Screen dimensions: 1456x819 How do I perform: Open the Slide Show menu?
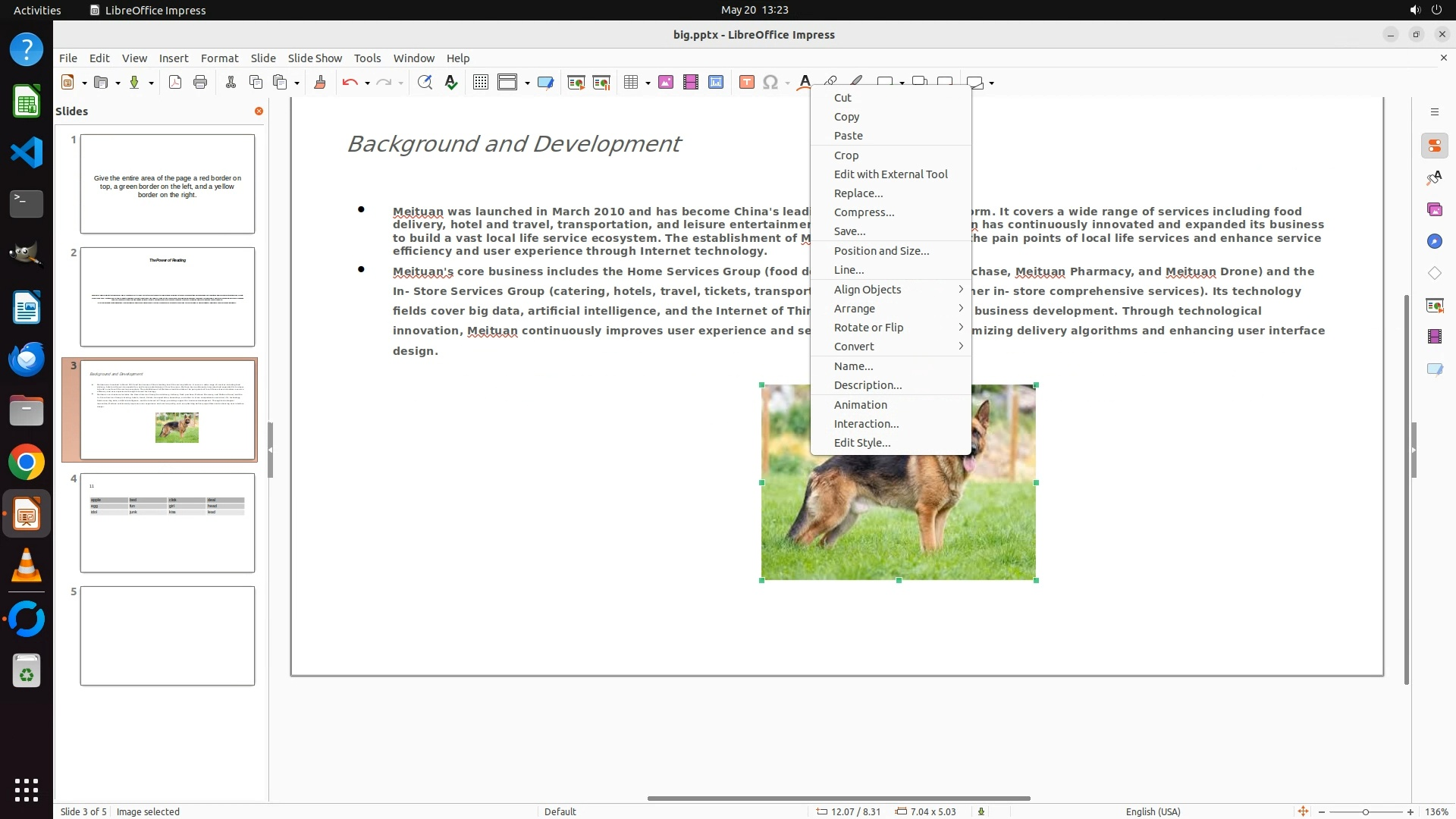pyautogui.click(x=314, y=58)
